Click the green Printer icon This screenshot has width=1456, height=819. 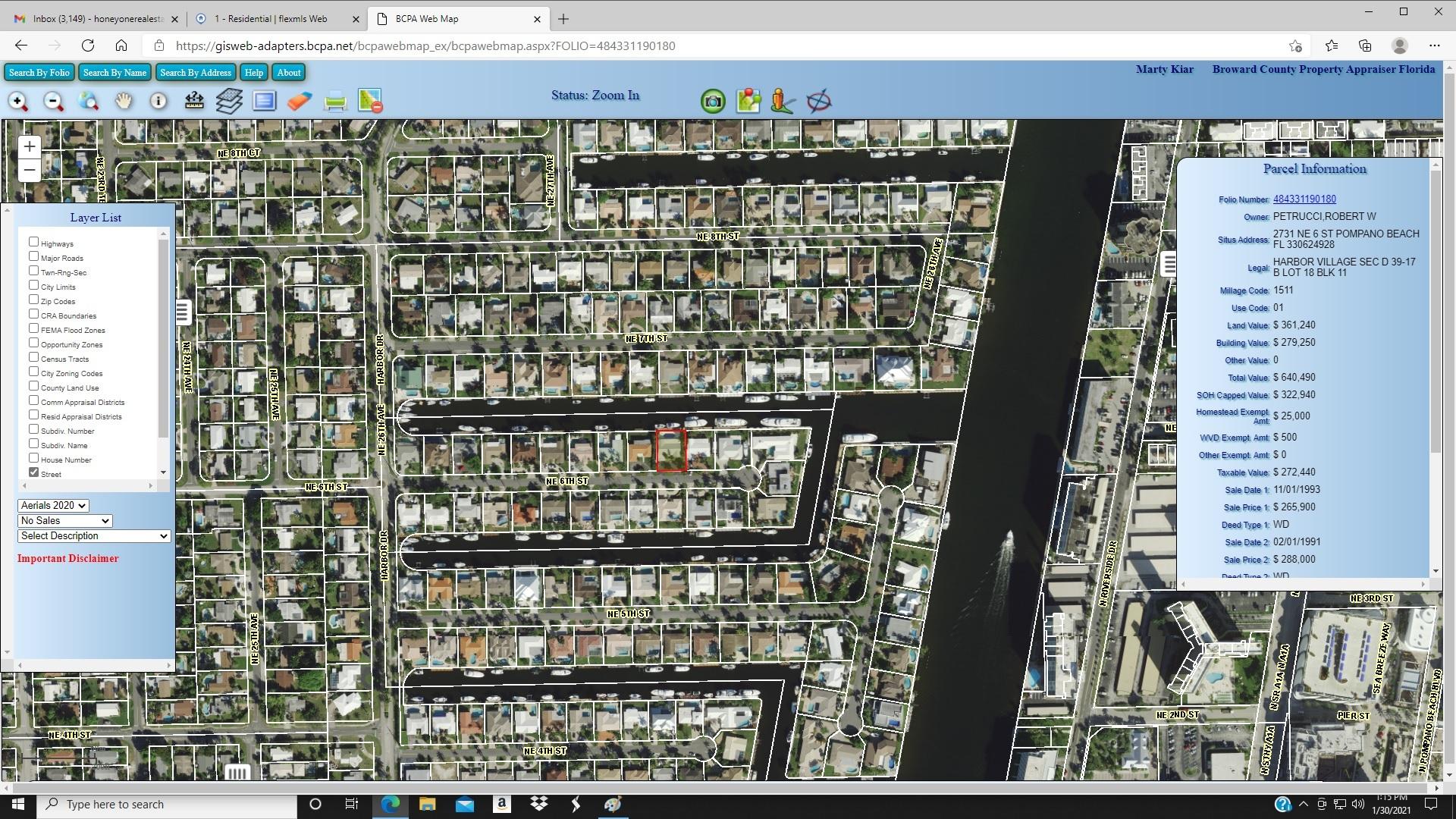(335, 102)
